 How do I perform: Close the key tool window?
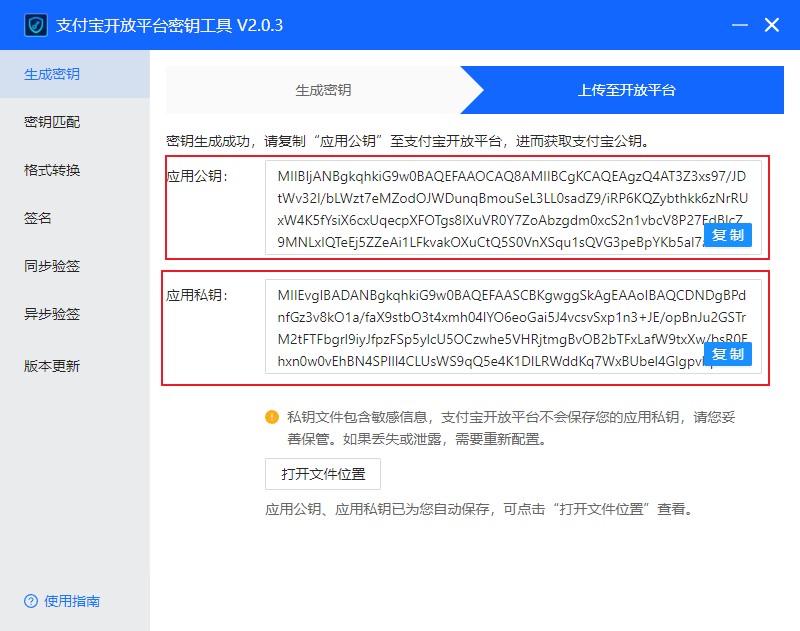pyautogui.click(x=771, y=24)
